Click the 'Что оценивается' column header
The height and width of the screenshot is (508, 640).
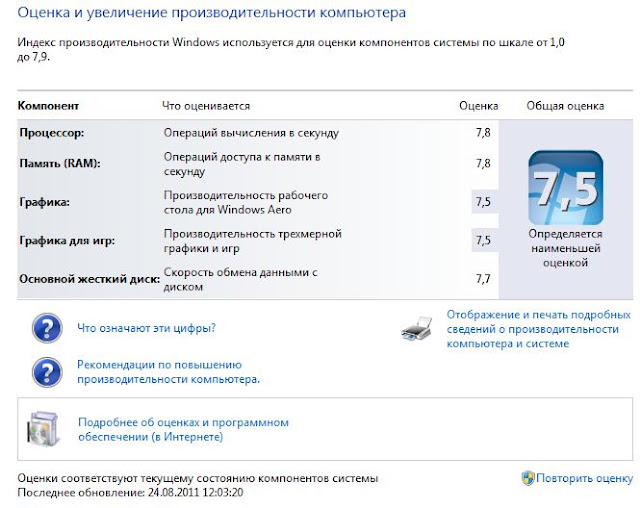click(x=206, y=106)
